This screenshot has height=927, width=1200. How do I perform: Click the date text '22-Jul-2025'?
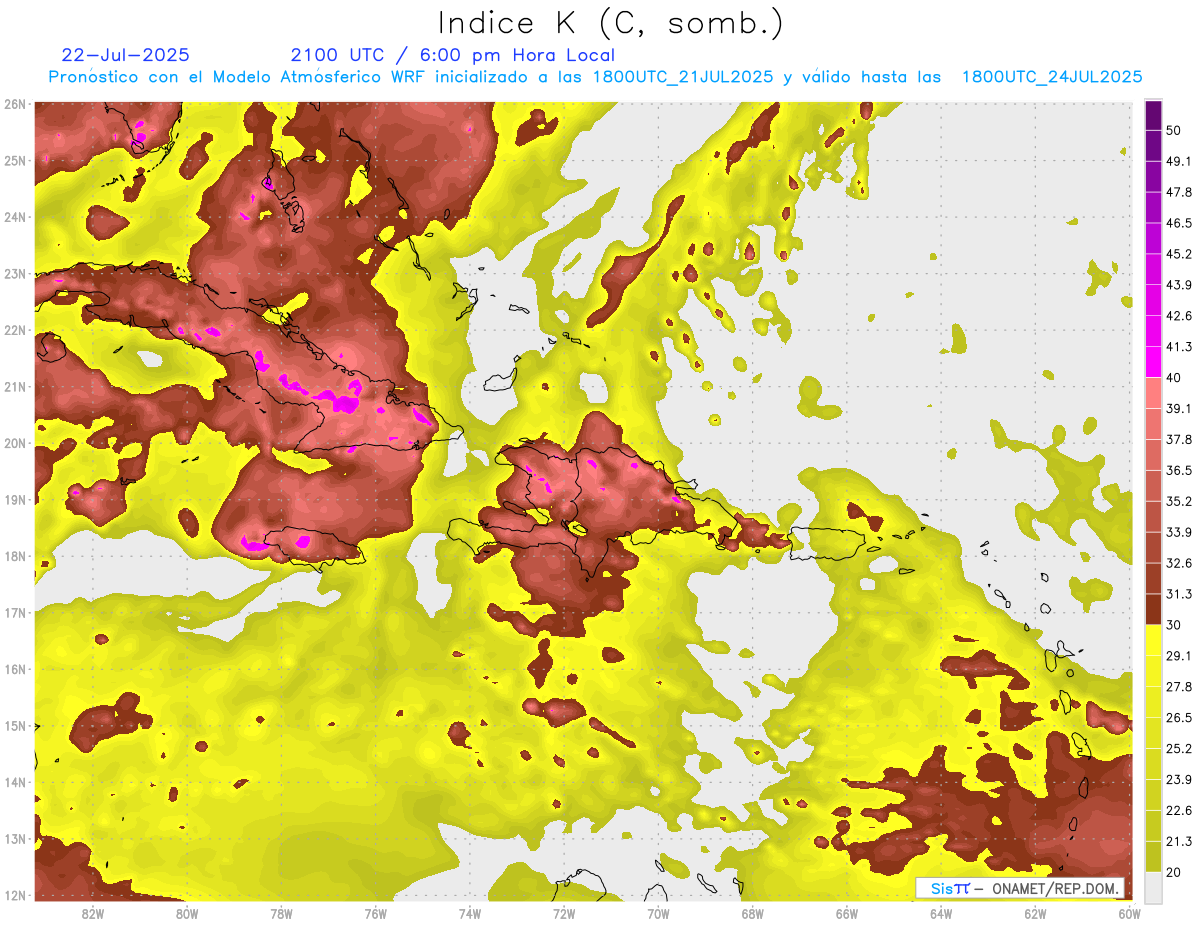pos(125,55)
